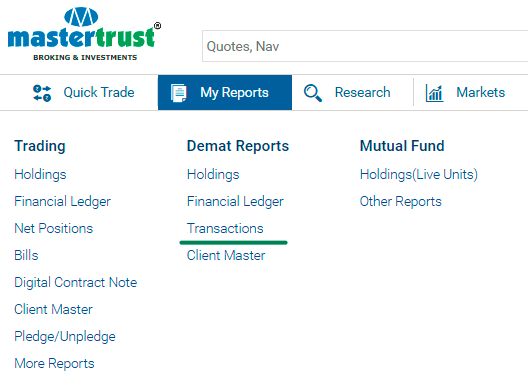Open the Quick Trade menu

[x=84, y=93]
